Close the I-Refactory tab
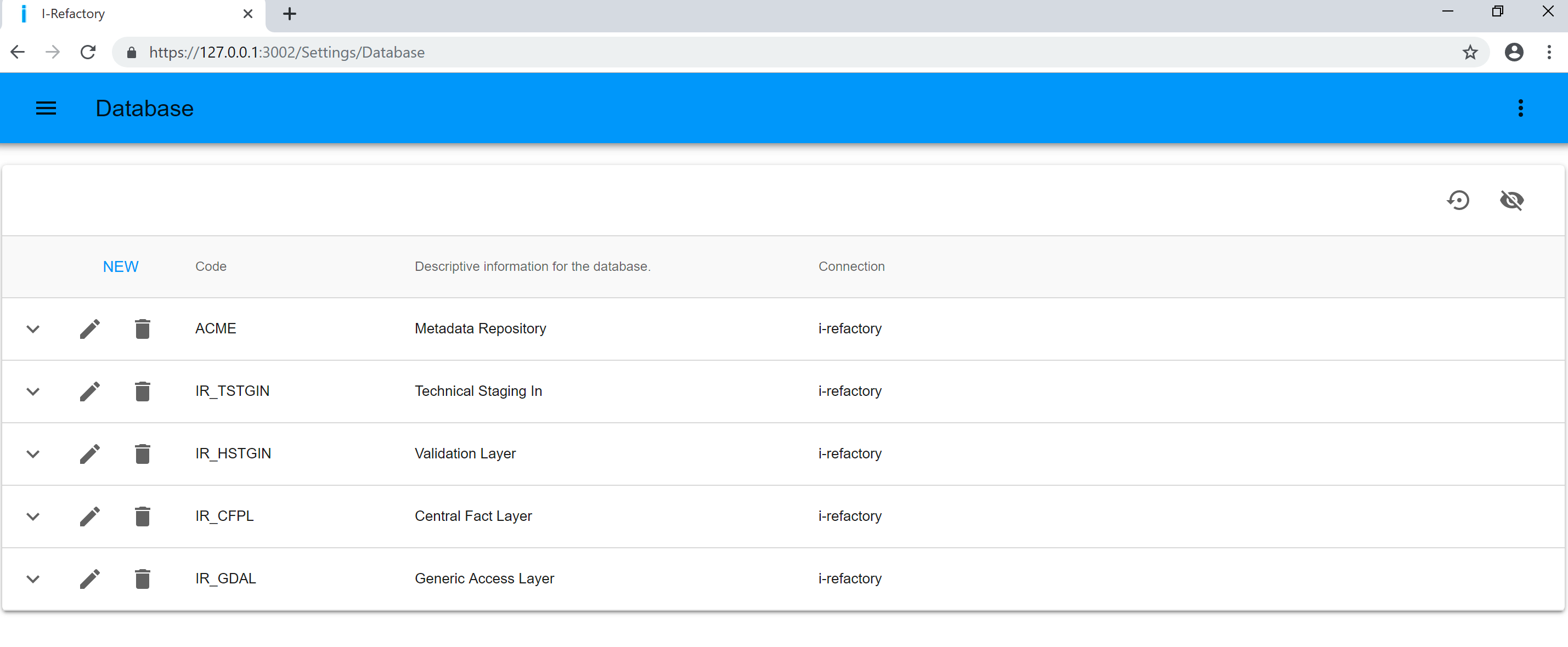The width and height of the screenshot is (1568, 647). pyautogui.click(x=248, y=14)
